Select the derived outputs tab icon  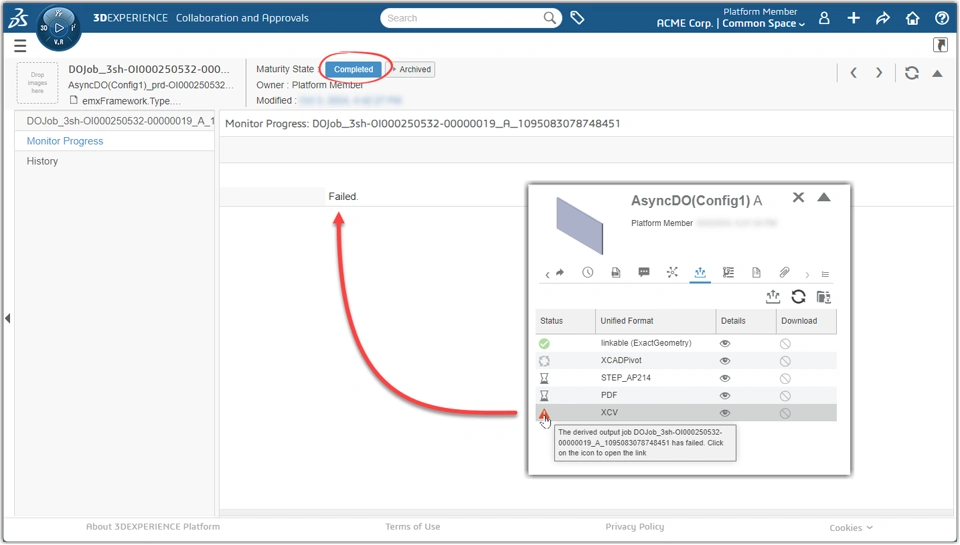point(700,272)
